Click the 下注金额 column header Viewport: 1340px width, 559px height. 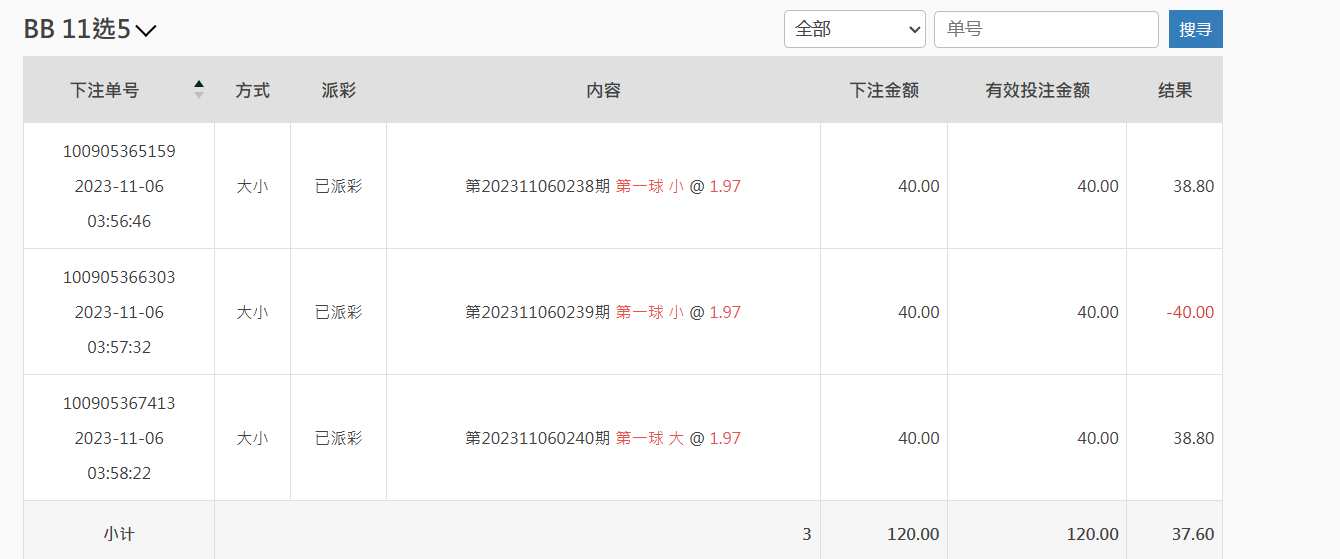coord(883,90)
